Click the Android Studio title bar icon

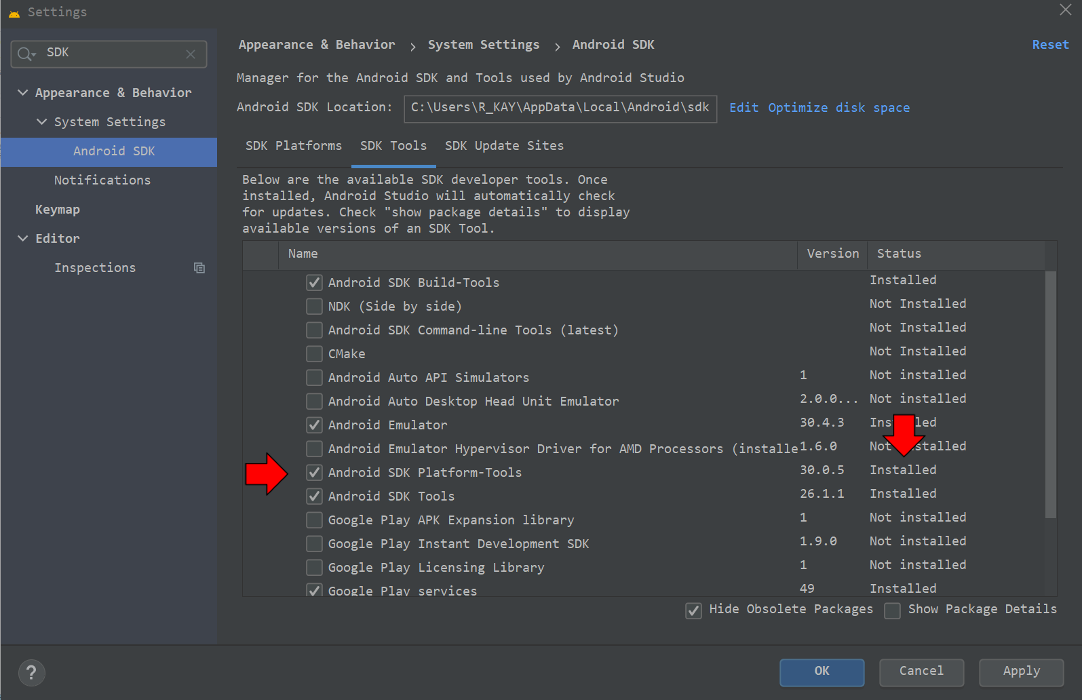13,12
